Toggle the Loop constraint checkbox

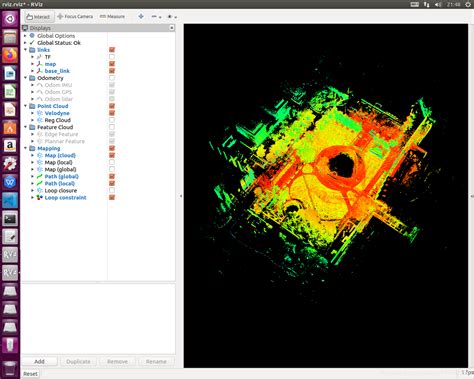tap(112, 197)
